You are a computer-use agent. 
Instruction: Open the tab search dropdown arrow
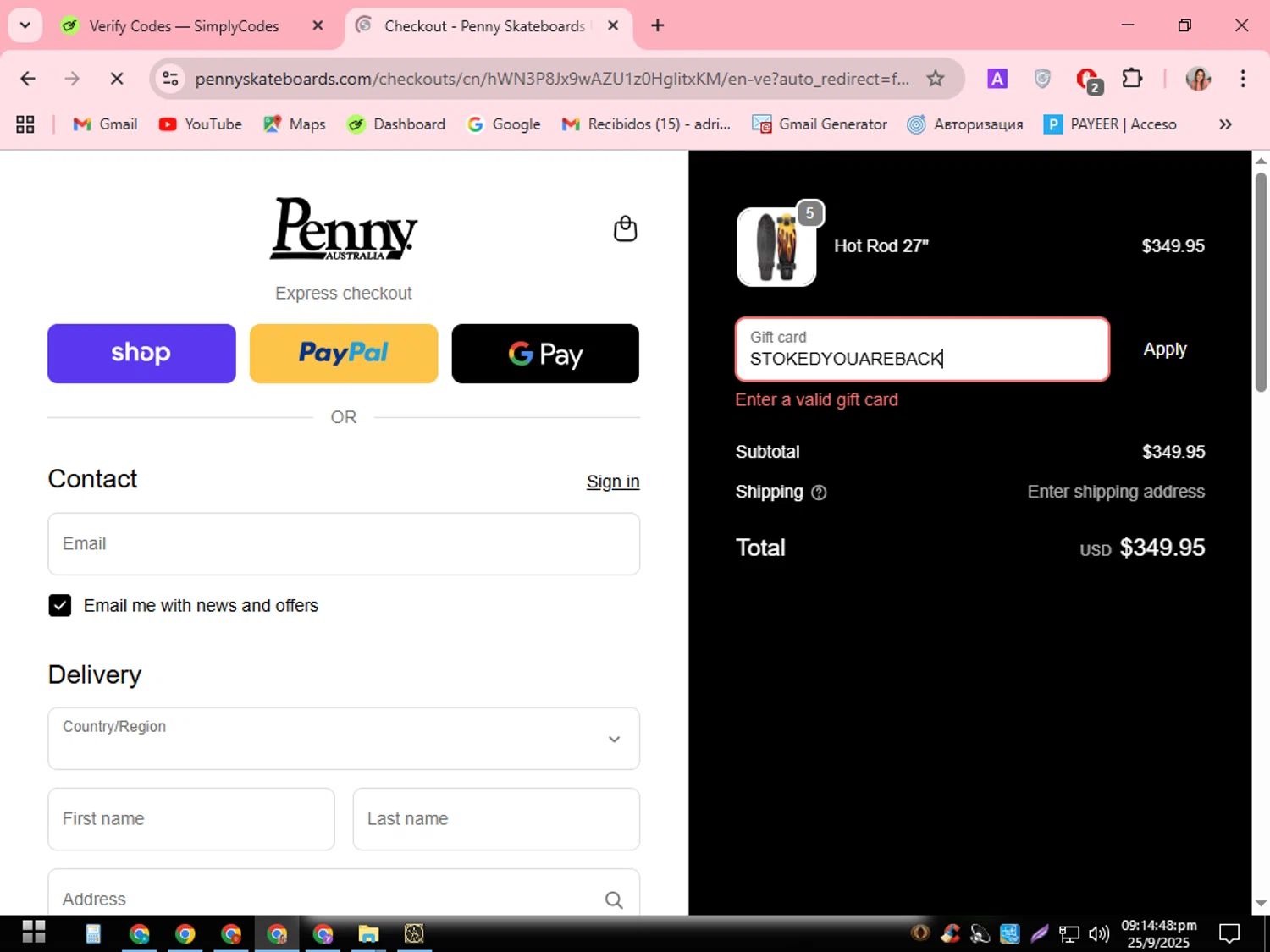pos(25,25)
